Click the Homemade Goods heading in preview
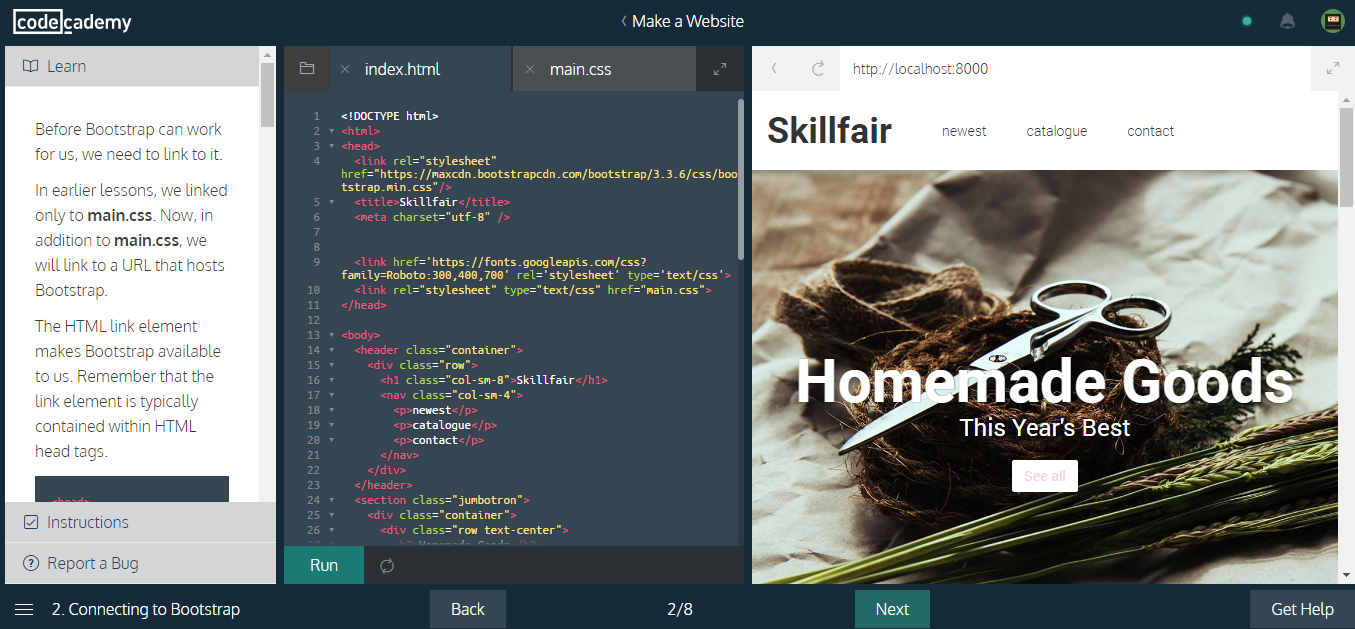1355x629 pixels. pos(1044,382)
